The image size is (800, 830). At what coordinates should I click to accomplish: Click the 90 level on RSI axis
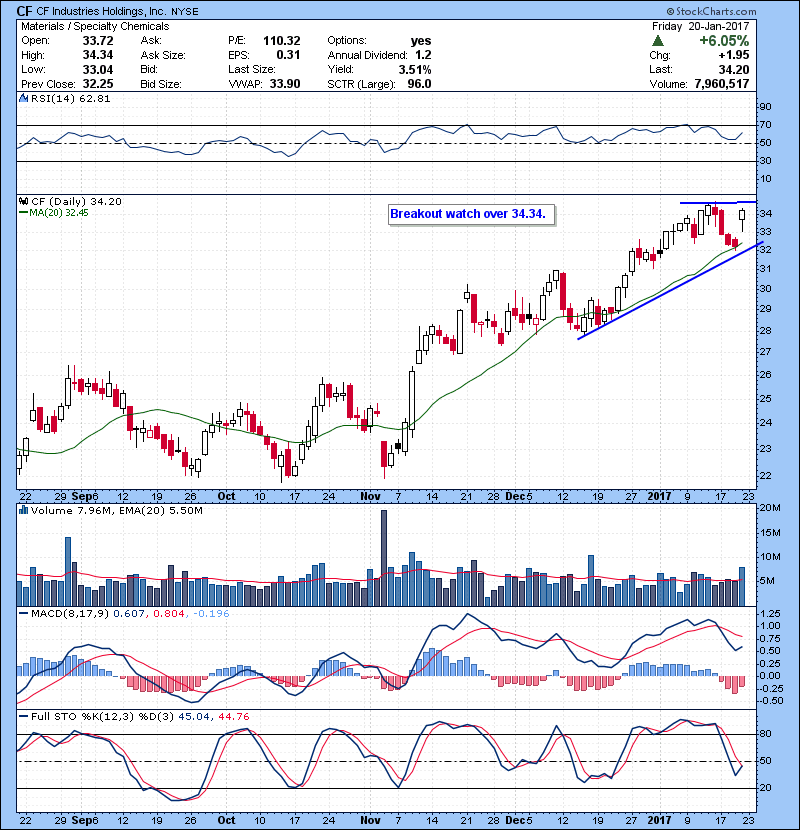tap(766, 106)
